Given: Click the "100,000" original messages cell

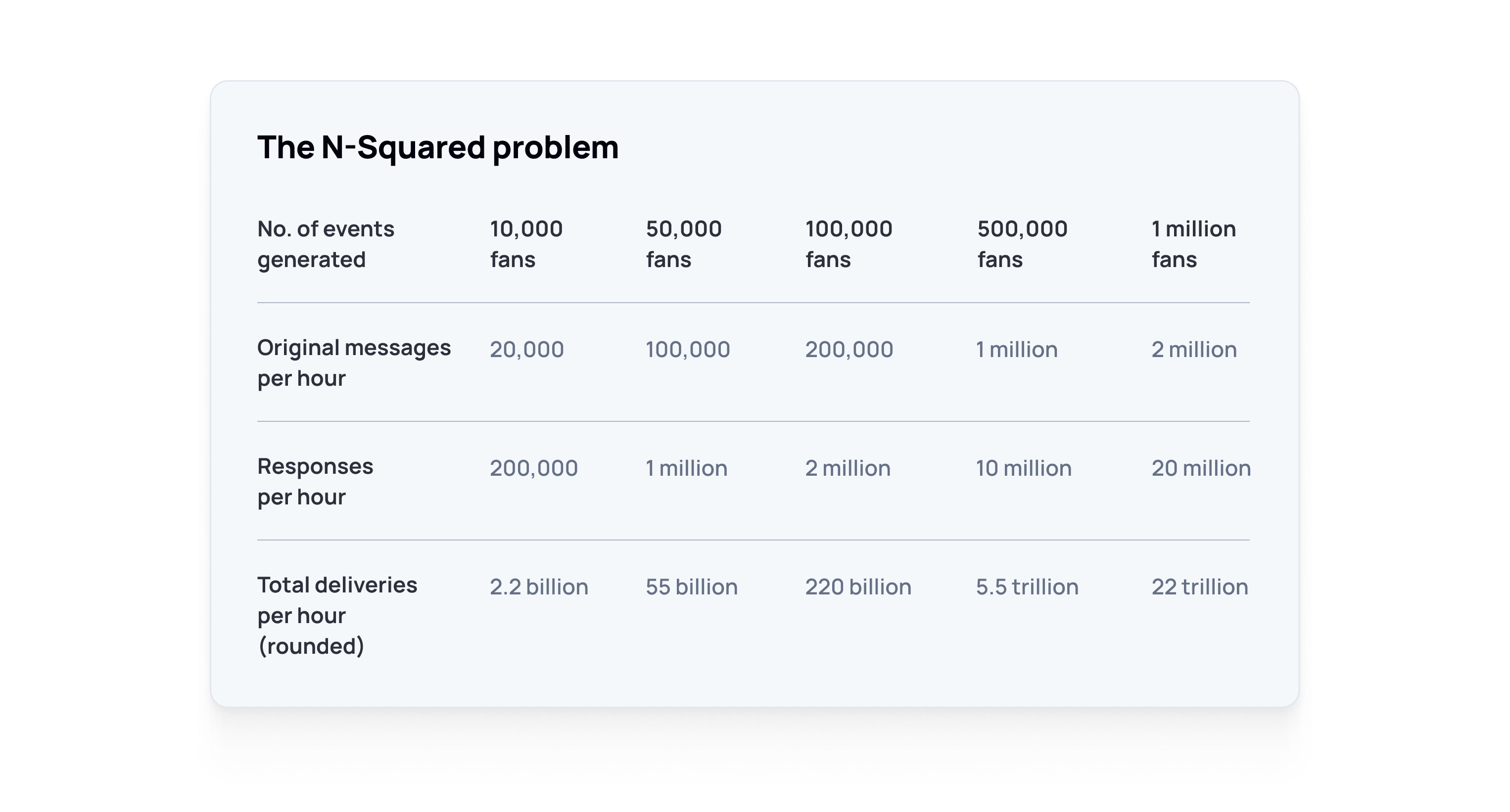Looking at the screenshot, I should (x=688, y=349).
